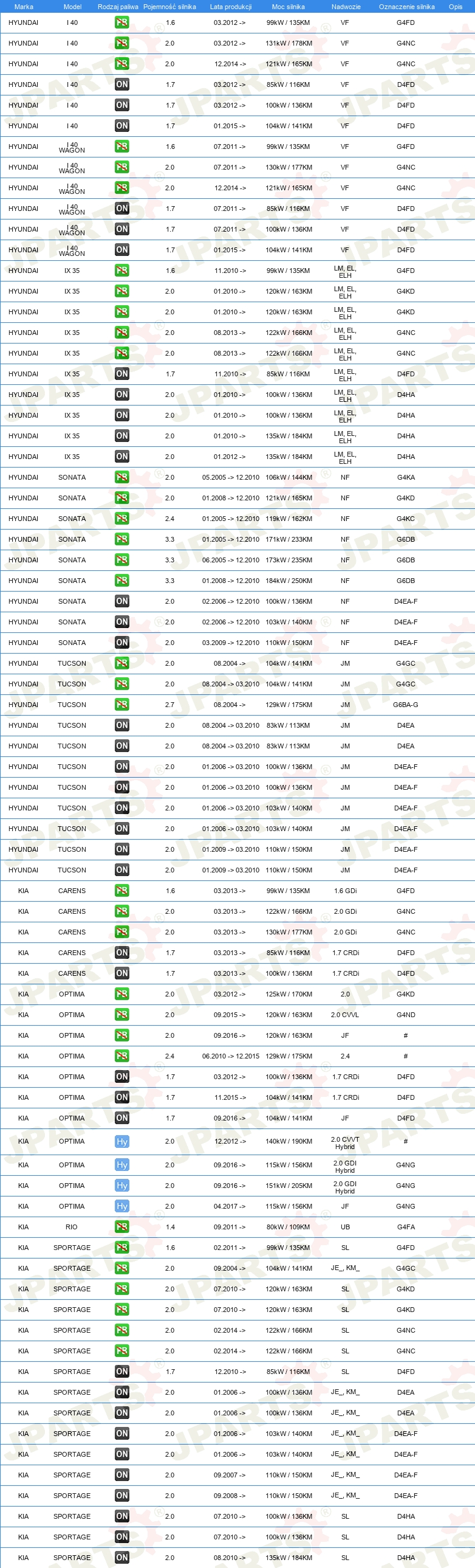The width and height of the screenshot is (475, 1568).
Task: Click power cell 171kW / 233KM
Action: [289, 539]
